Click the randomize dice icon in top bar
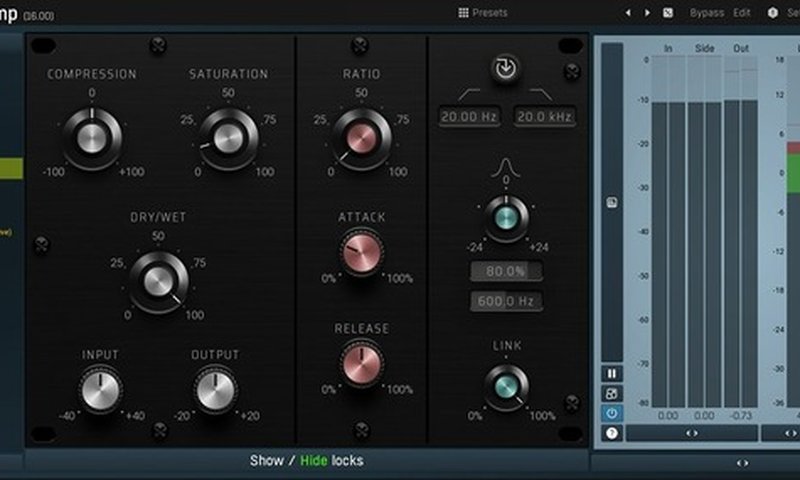800x480 pixels. click(668, 13)
